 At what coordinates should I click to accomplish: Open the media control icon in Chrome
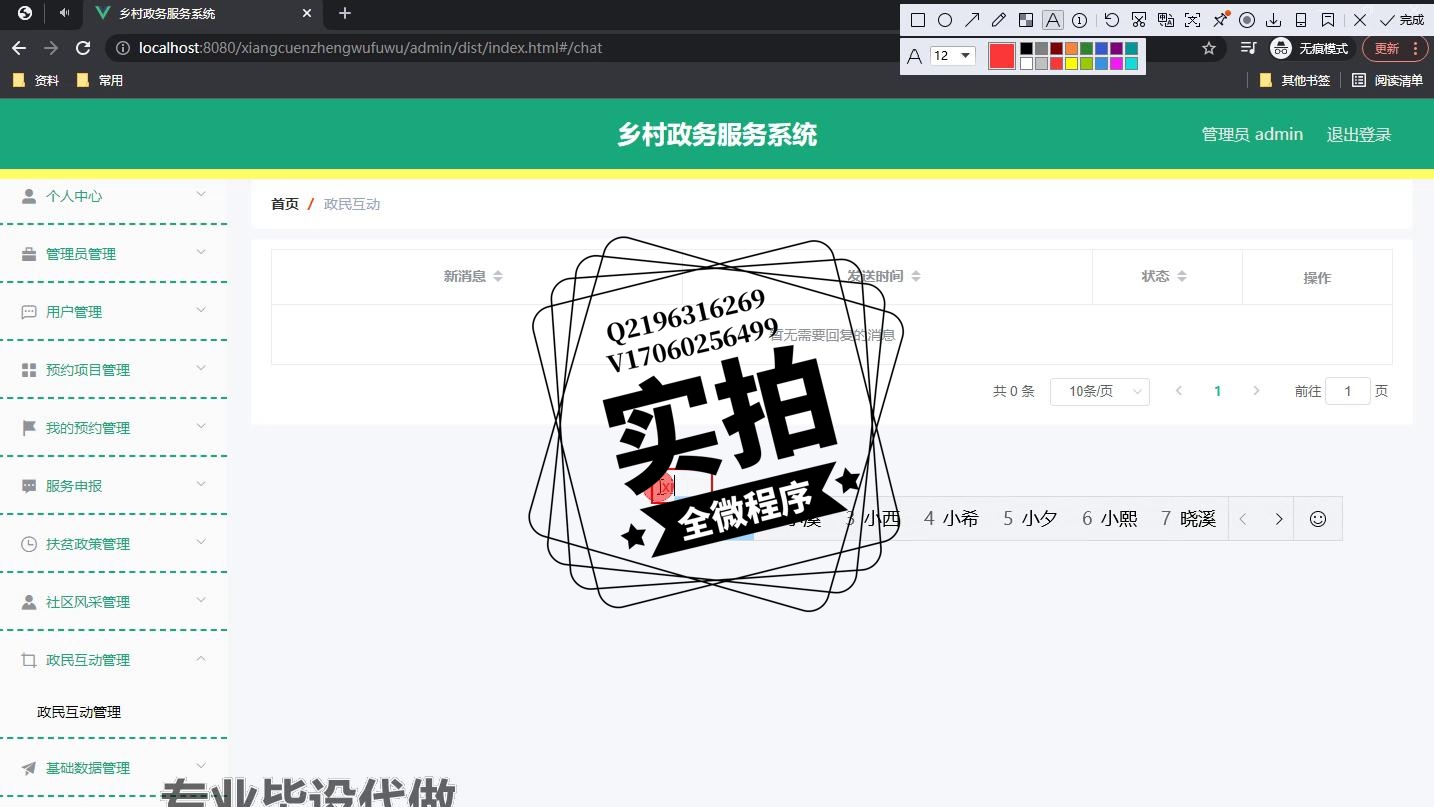(1248, 48)
